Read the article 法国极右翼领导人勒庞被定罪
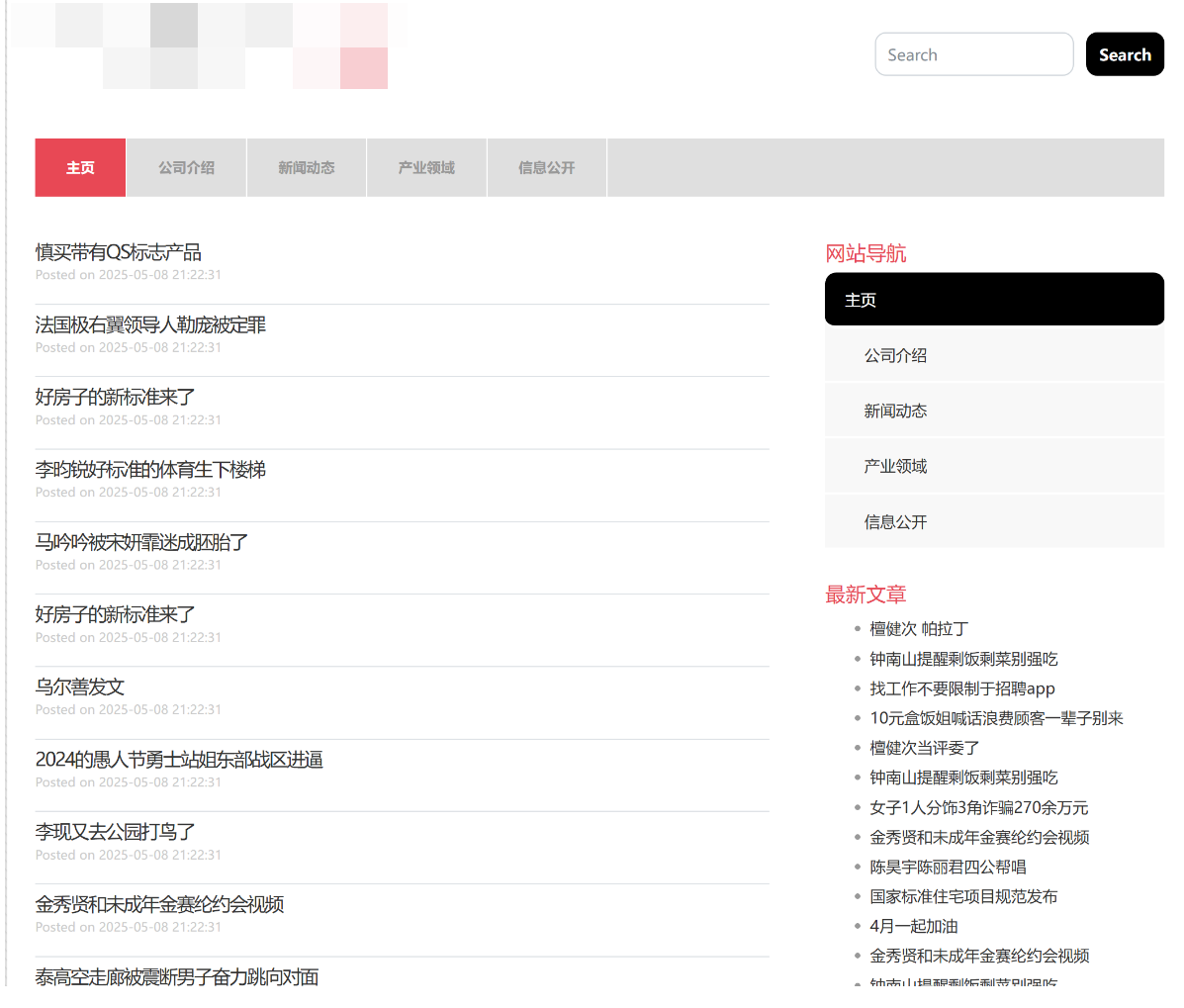The width and height of the screenshot is (1184, 1008). tap(150, 324)
